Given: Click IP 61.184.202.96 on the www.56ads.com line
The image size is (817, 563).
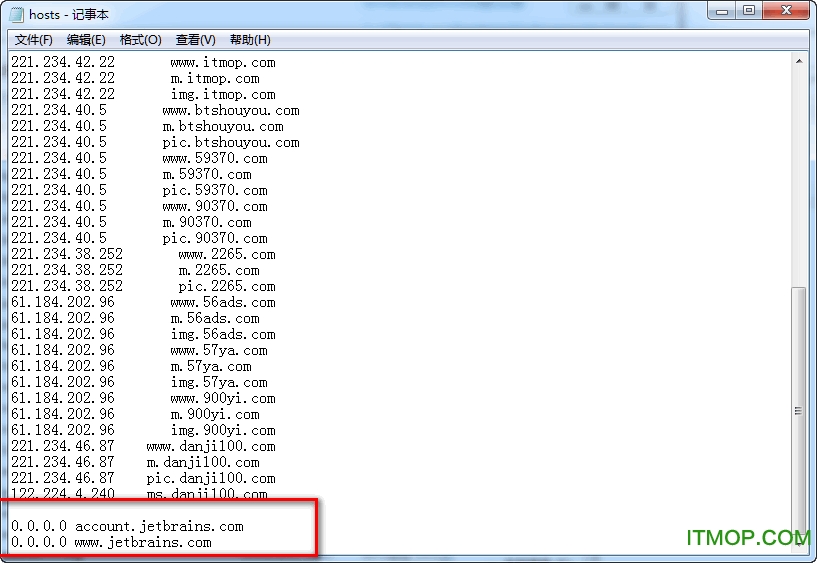Looking at the screenshot, I should [x=63, y=302].
